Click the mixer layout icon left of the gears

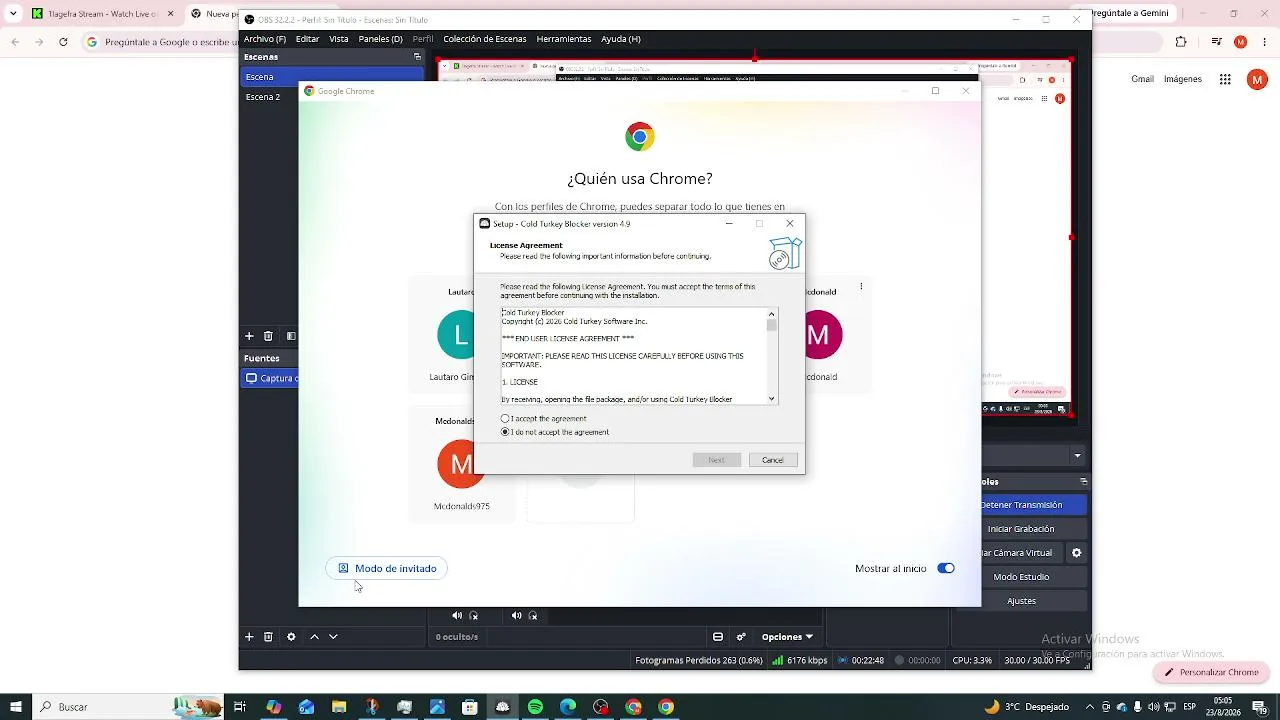point(718,637)
